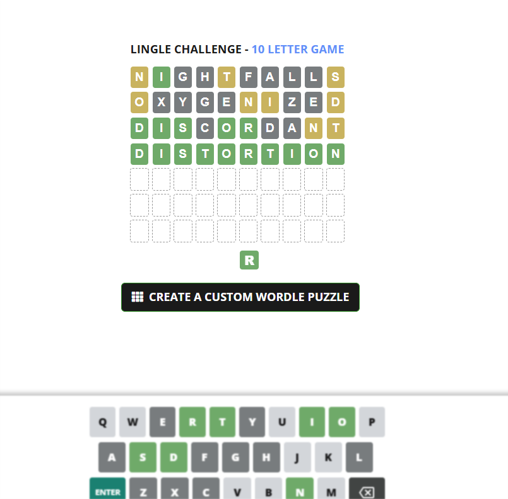This screenshot has height=499, width=508.
Task: Tap the P key on keyboard
Action: click(372, 422)
